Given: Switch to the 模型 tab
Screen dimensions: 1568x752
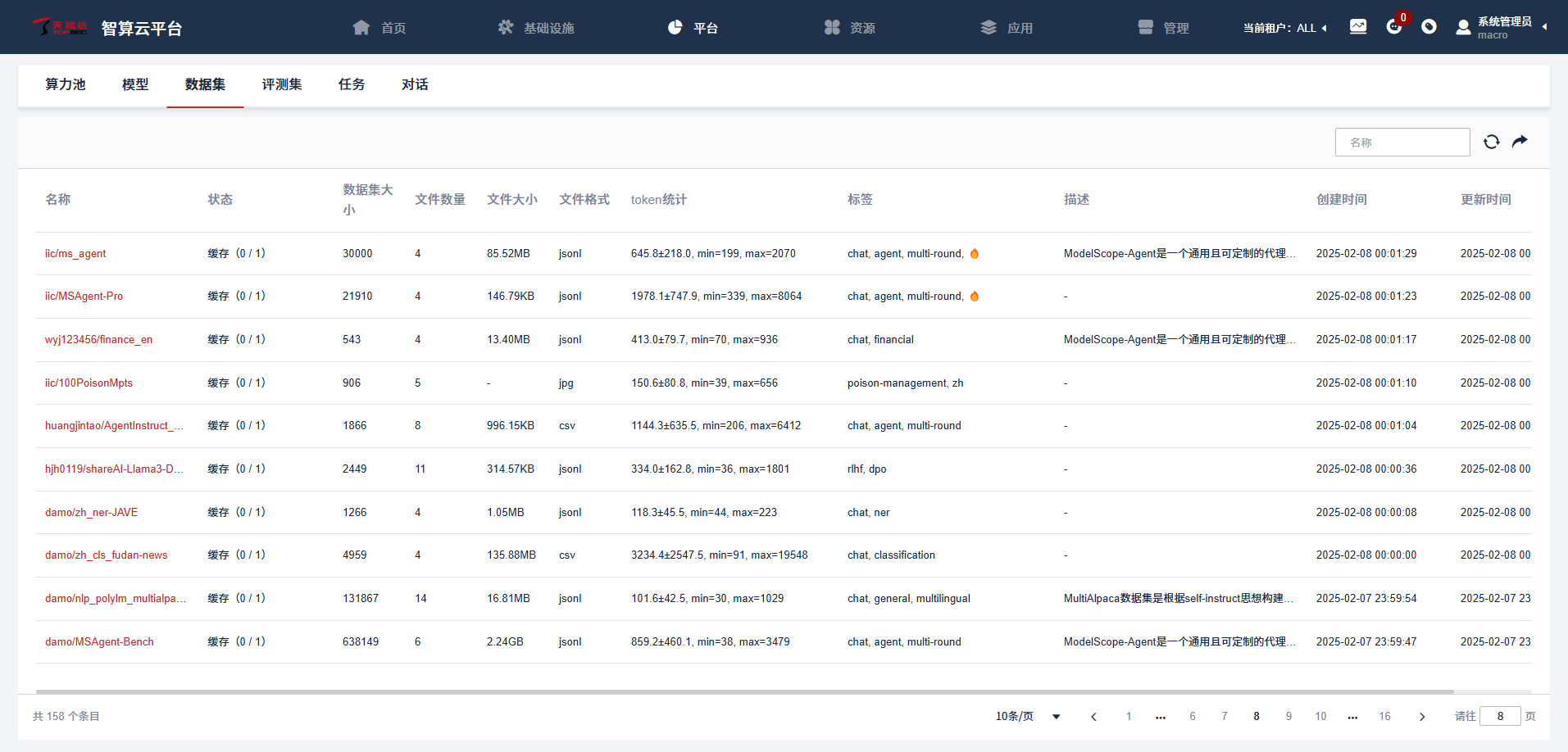Looking at the screenshot, I should pos(135,84).
